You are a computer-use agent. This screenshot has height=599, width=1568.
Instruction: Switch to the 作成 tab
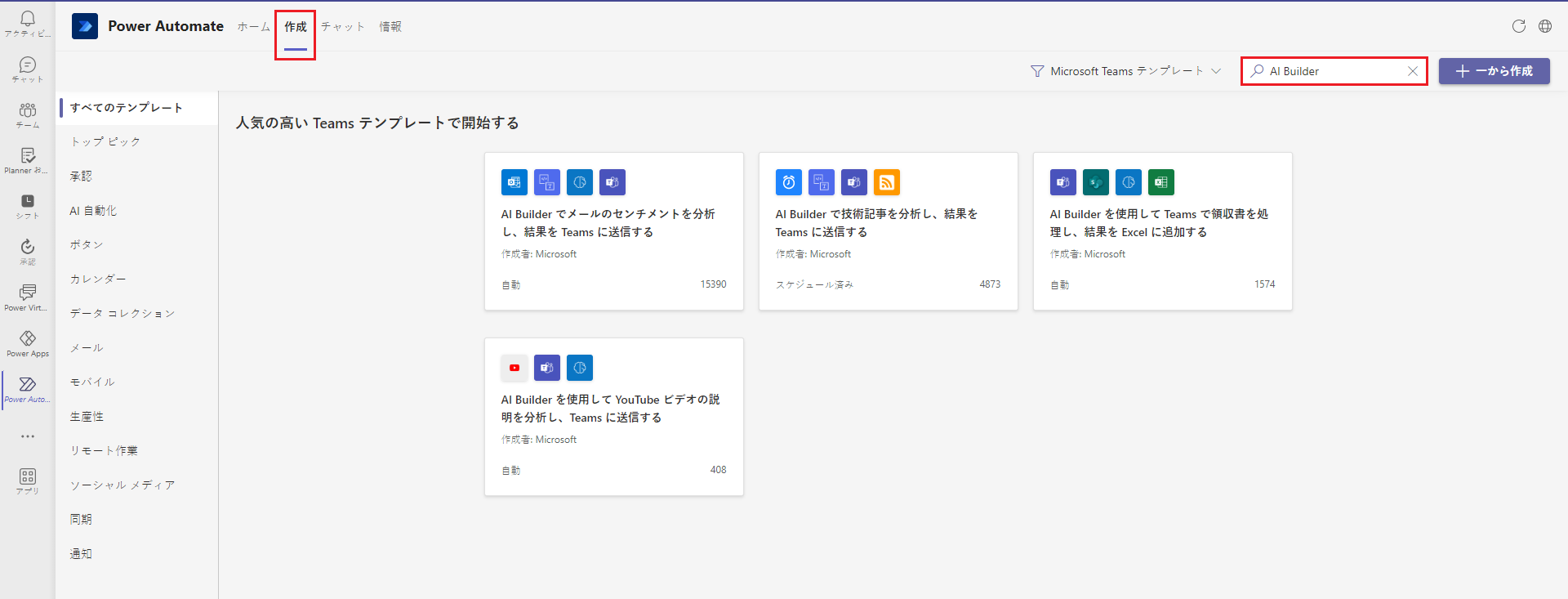click(x=296, y=26)
